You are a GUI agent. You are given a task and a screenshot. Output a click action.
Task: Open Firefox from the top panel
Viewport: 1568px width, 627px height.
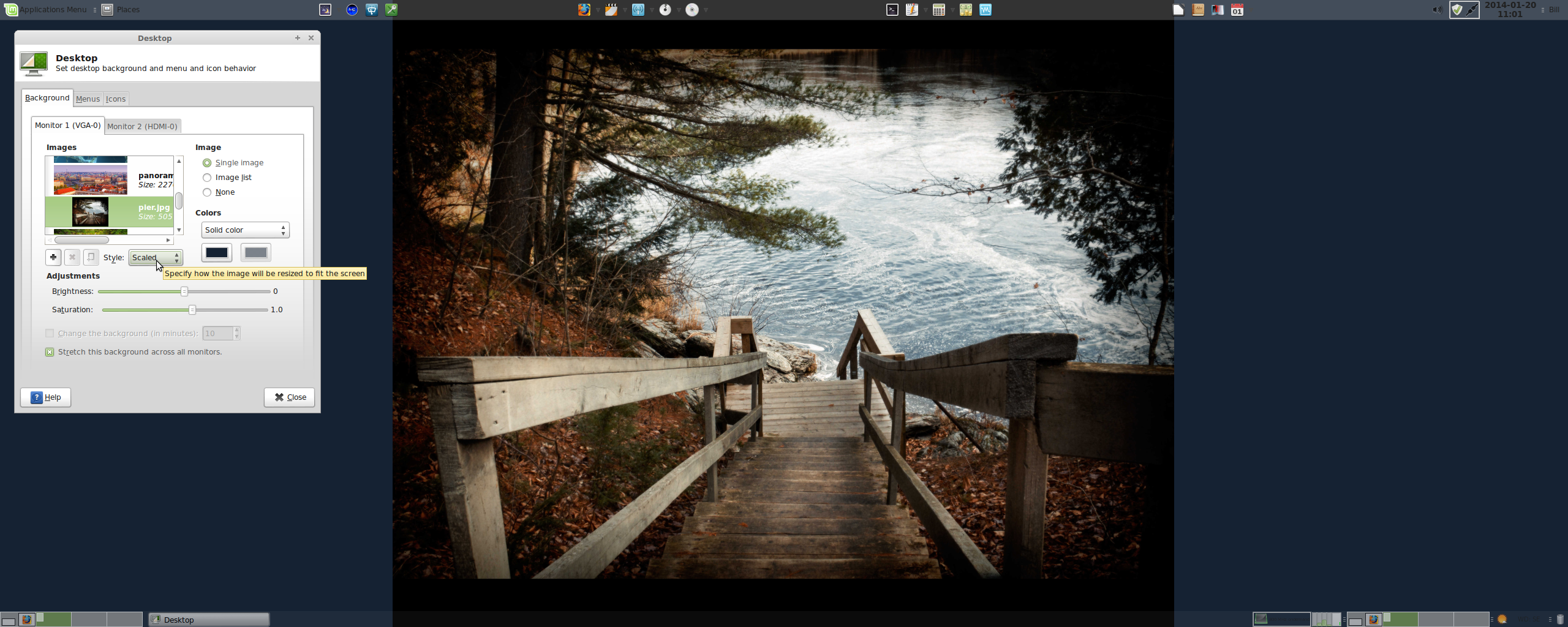coord(584,10)
